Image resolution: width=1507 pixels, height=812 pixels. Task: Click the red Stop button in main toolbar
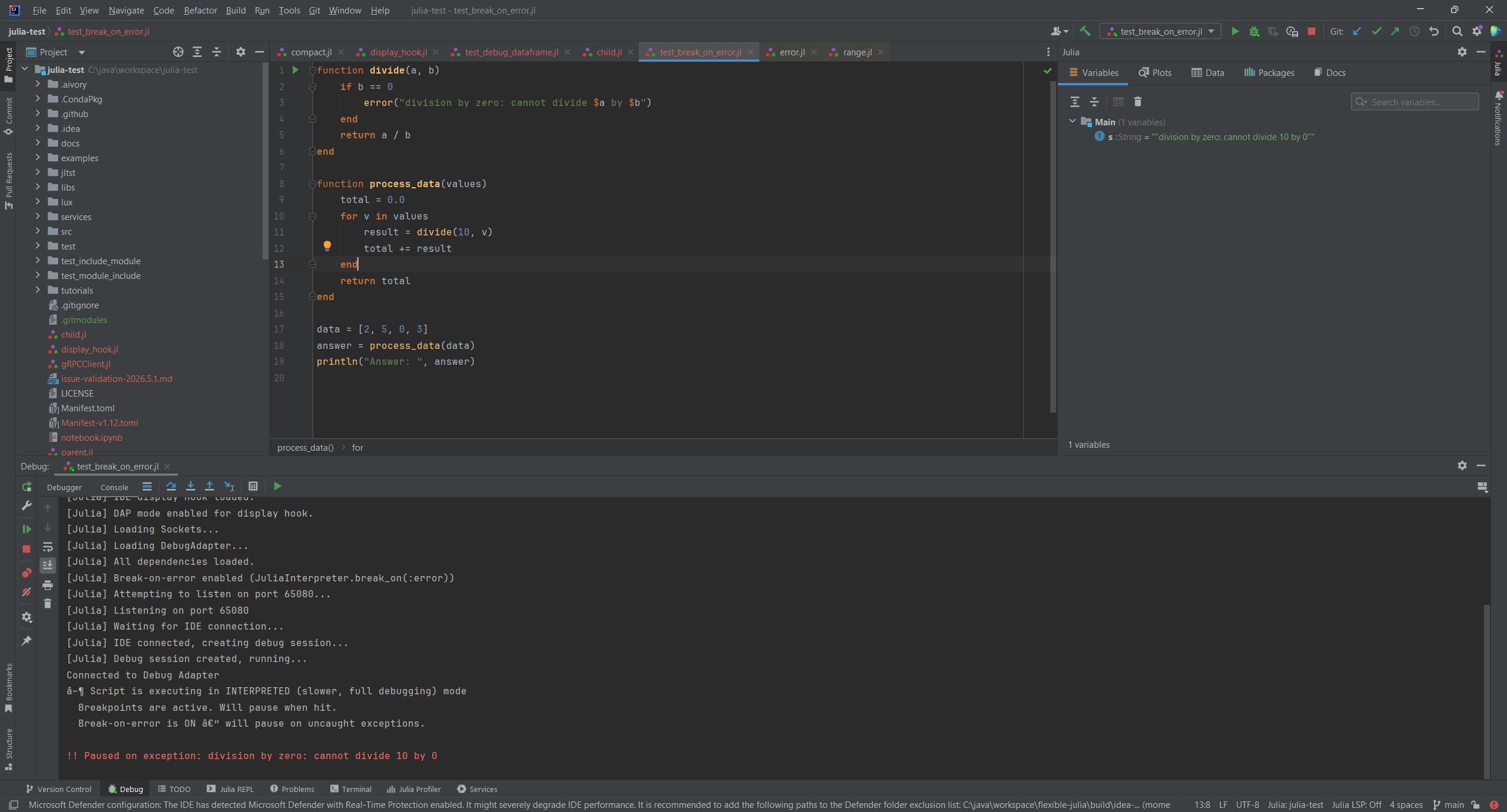(x=1312, y=32)
